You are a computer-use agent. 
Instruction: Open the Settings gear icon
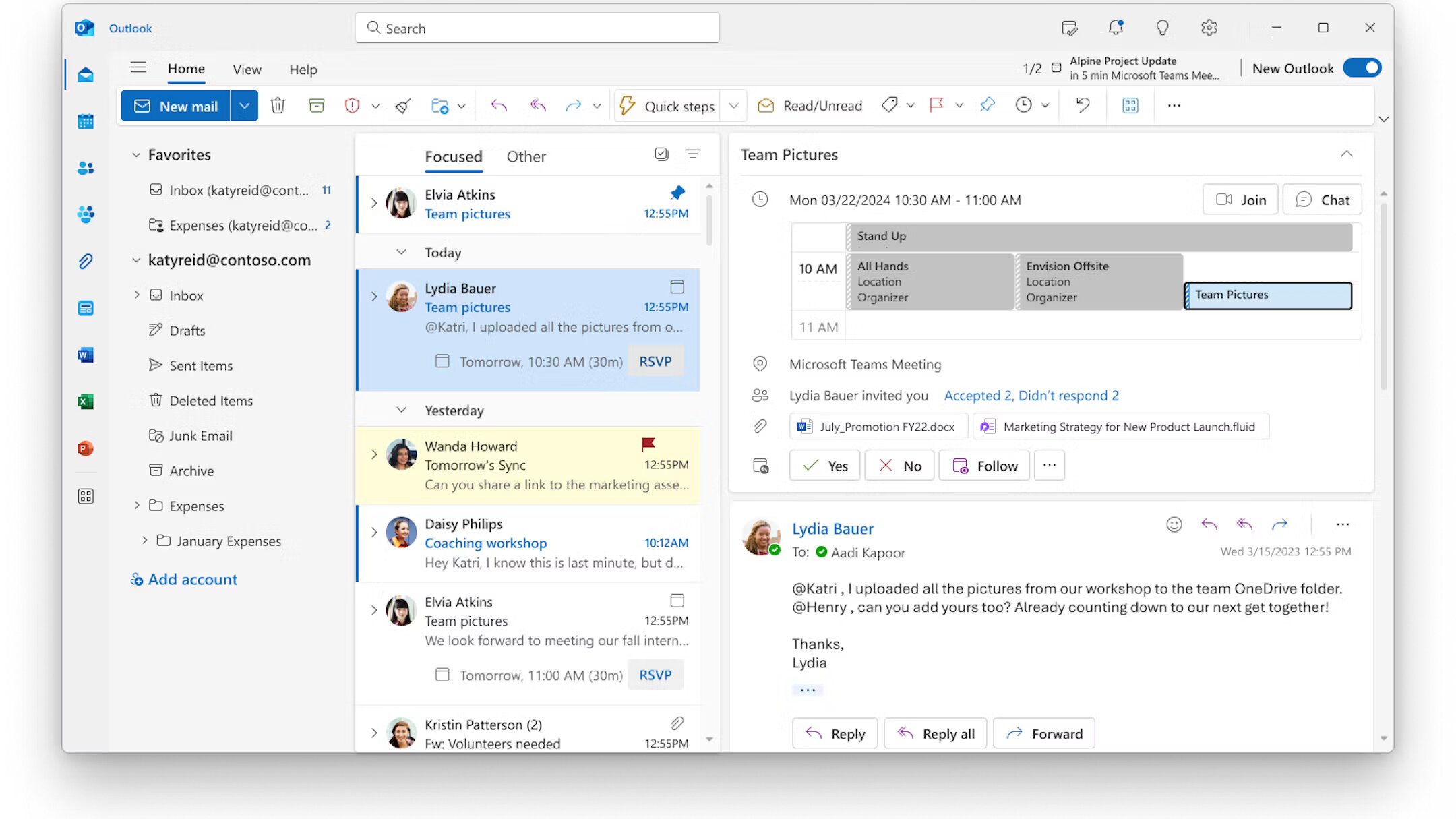(1209, 28)
